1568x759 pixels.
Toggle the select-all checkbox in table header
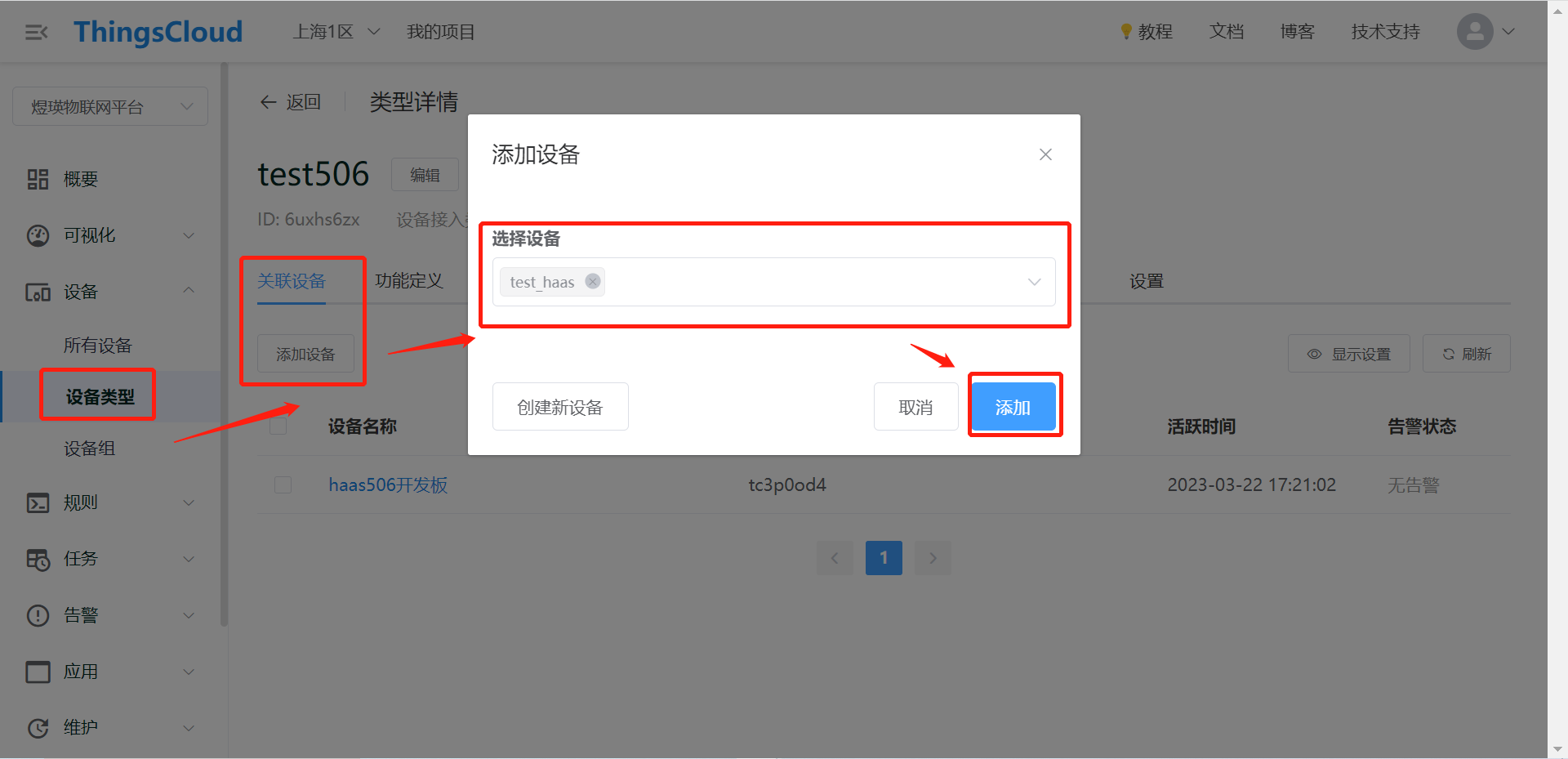278,426
